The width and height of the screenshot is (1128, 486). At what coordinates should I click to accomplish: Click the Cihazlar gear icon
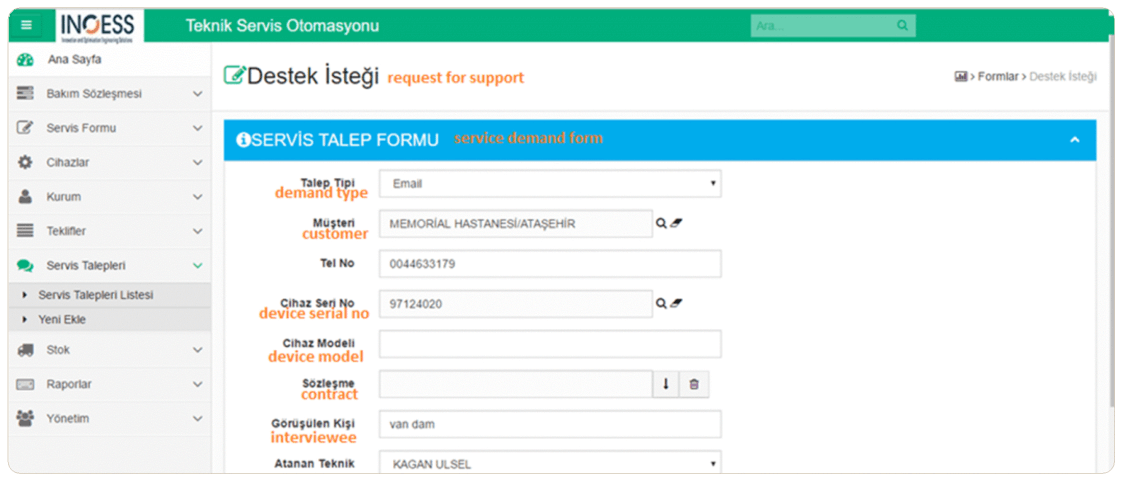(x=25, y=162)
